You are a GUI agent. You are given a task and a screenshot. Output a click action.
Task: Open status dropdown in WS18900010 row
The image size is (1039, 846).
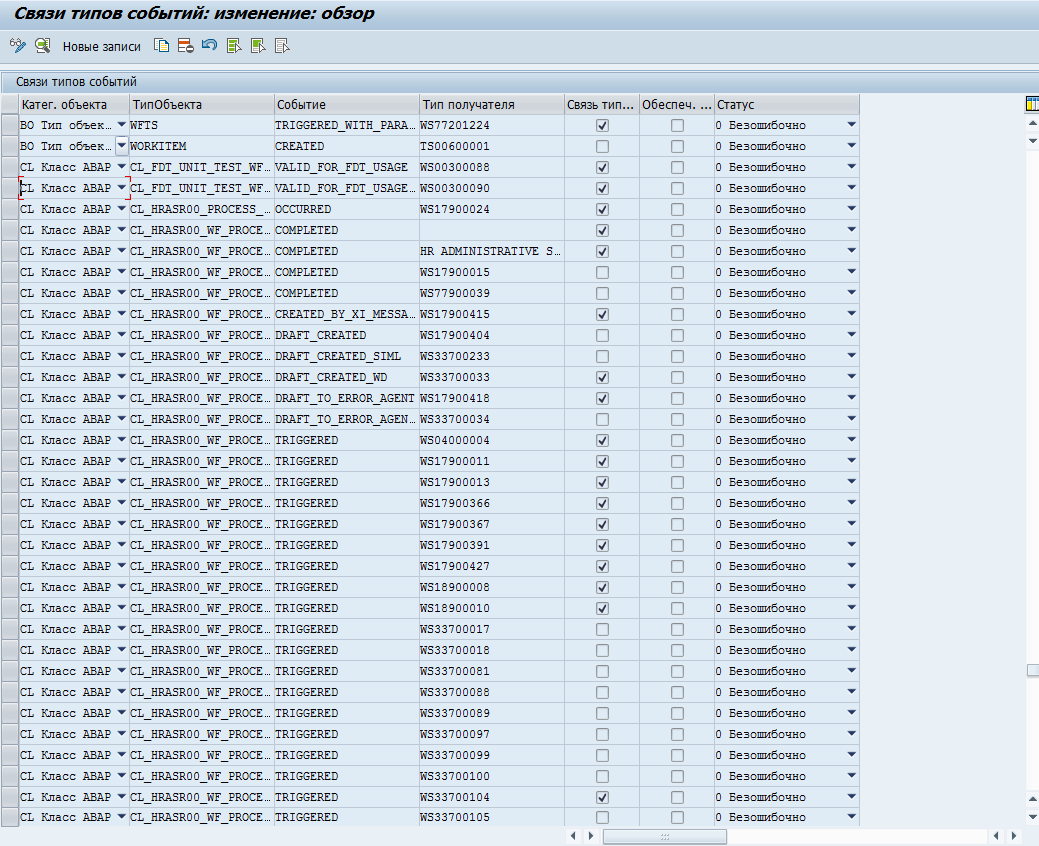tap(851, 608)
